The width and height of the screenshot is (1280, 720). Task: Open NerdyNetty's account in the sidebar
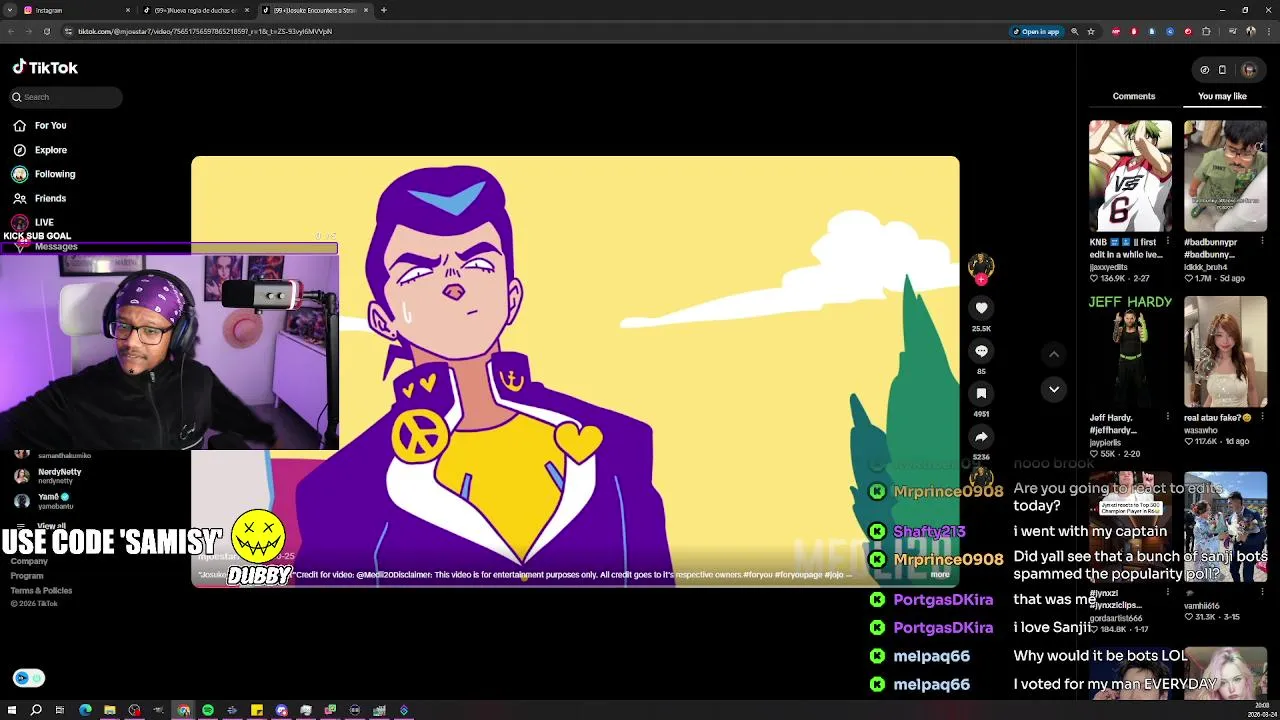[48, 475]
